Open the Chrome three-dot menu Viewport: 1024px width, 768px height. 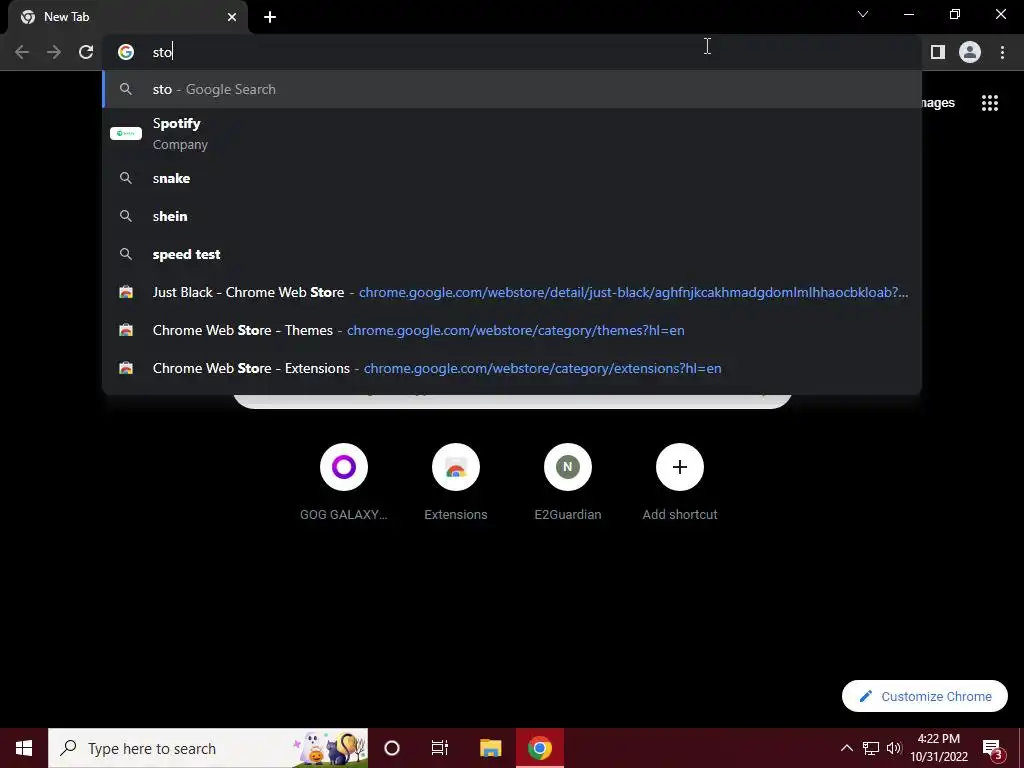tap(1002, 52)
